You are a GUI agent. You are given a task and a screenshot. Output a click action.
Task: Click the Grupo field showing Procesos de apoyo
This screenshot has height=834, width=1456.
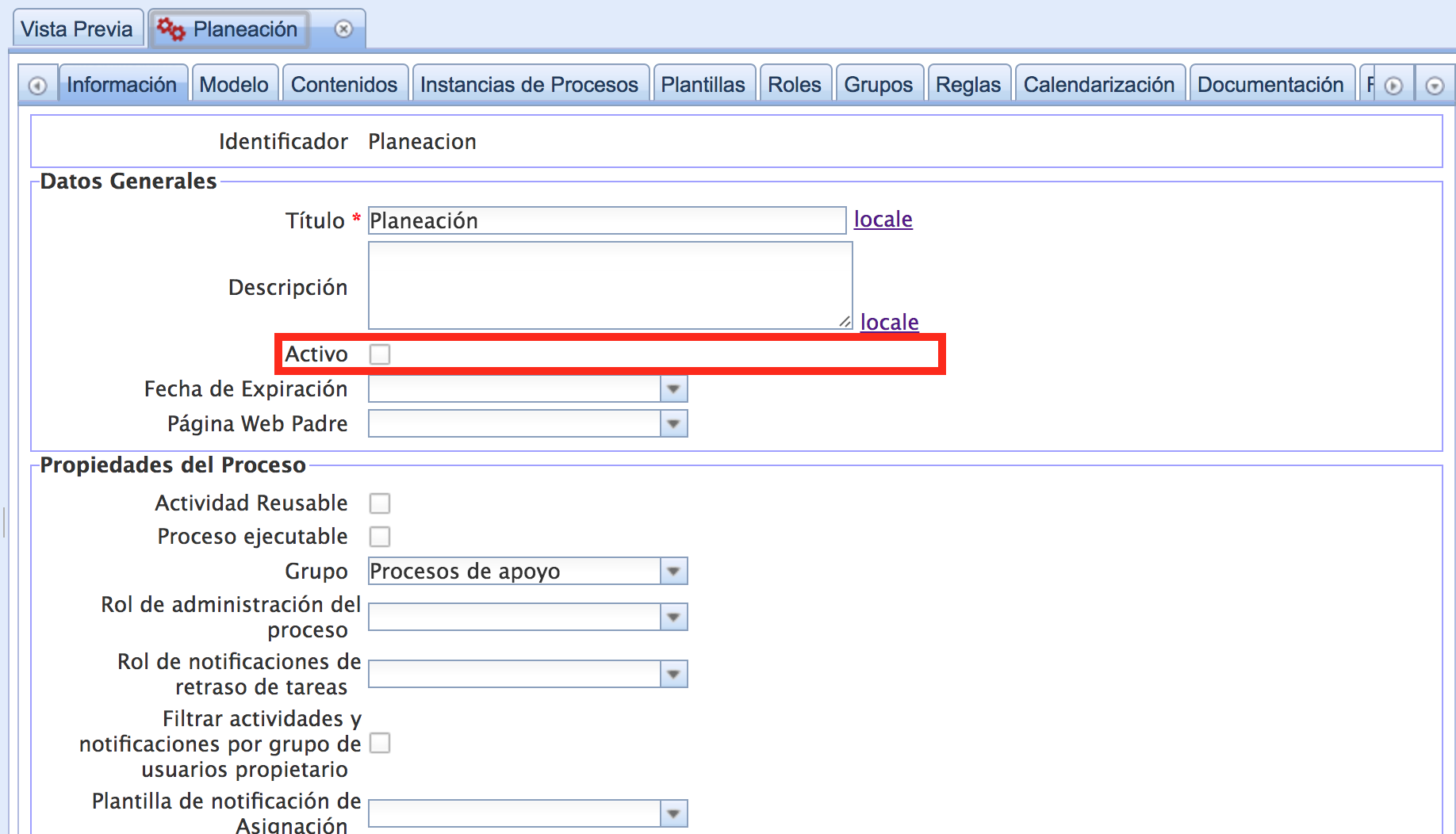click(515, 572)
